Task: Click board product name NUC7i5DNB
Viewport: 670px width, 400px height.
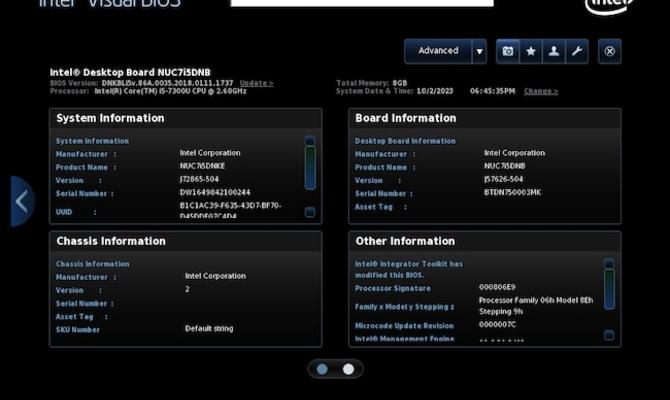Action: [x=505, y=166]
